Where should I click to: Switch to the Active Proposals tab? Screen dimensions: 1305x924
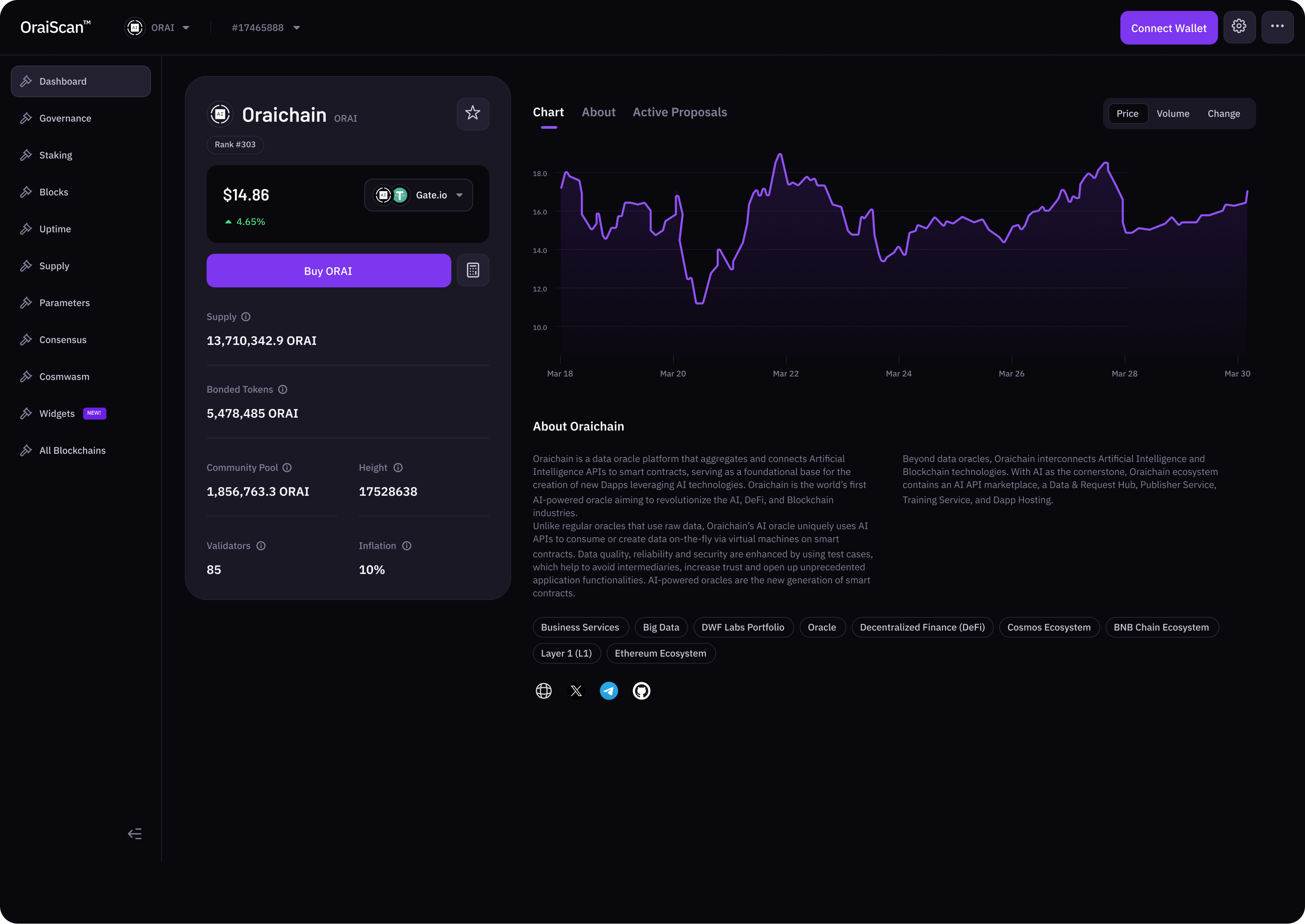pyautogui.click(x=679, y=112)
